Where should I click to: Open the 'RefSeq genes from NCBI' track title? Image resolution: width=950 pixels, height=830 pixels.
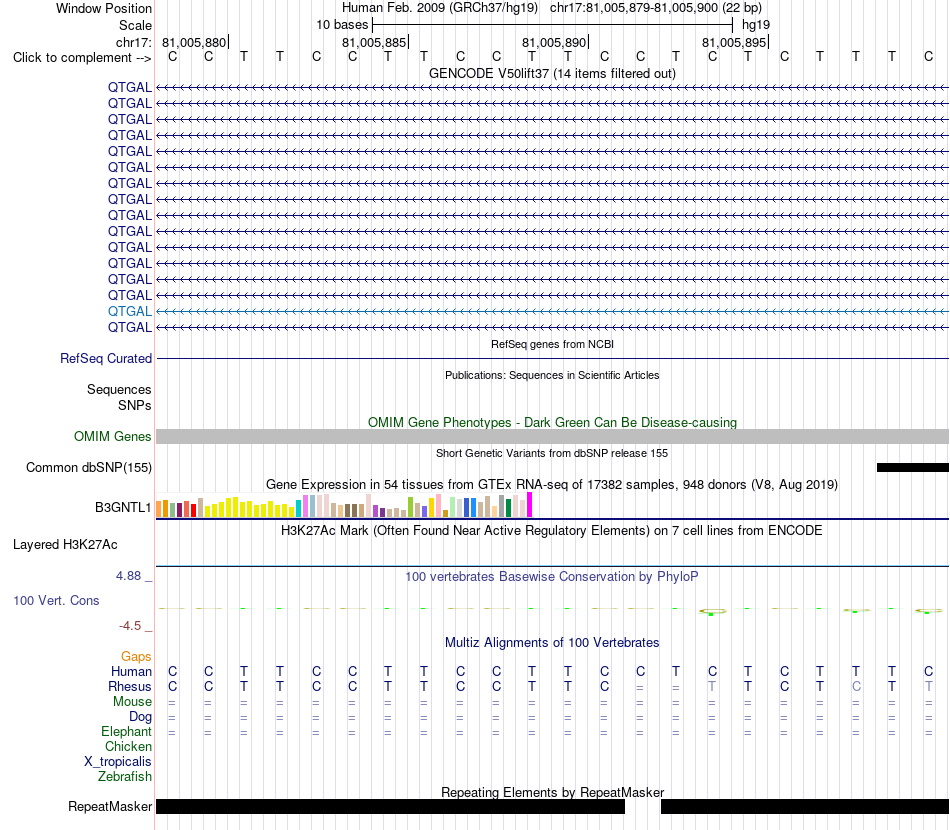pos(552,344)
